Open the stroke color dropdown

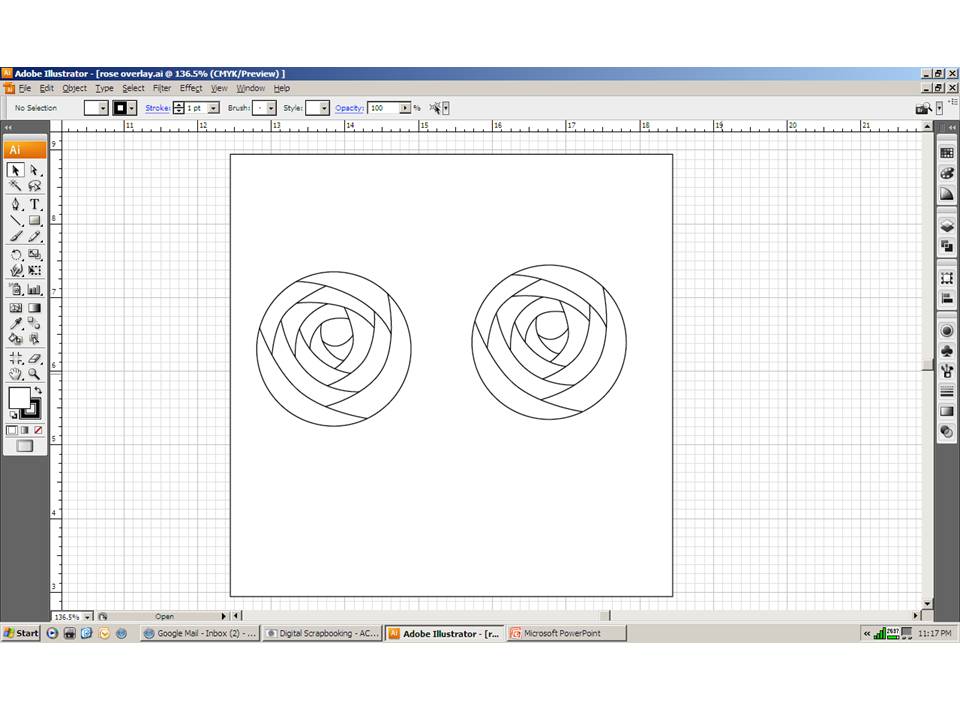(x=132, y=108)
